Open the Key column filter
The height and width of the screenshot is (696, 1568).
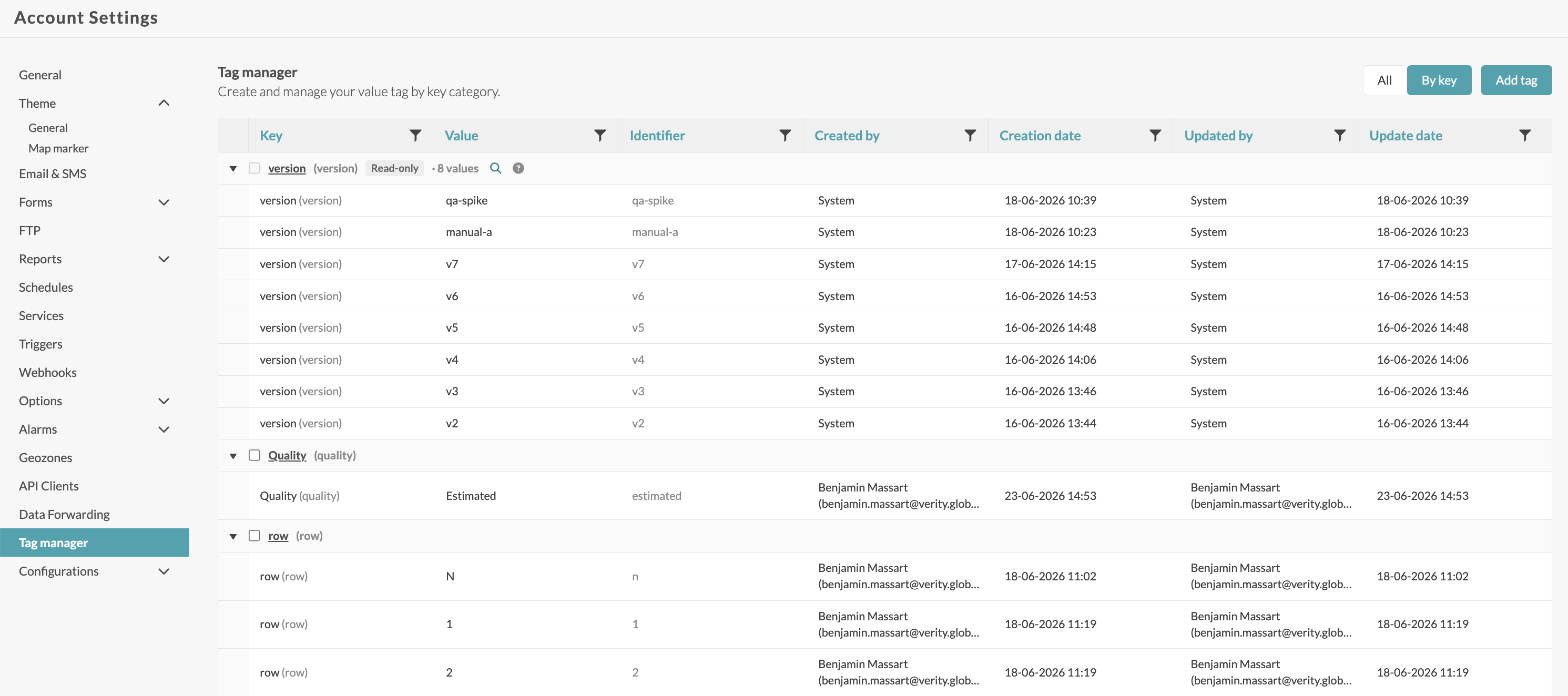[x=415, y=135]
